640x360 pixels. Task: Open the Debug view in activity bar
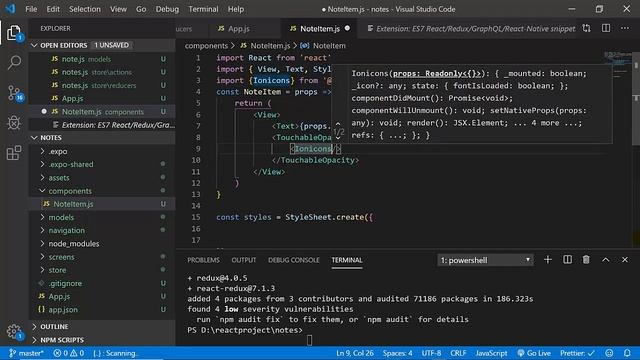click(x=14, y=122)
